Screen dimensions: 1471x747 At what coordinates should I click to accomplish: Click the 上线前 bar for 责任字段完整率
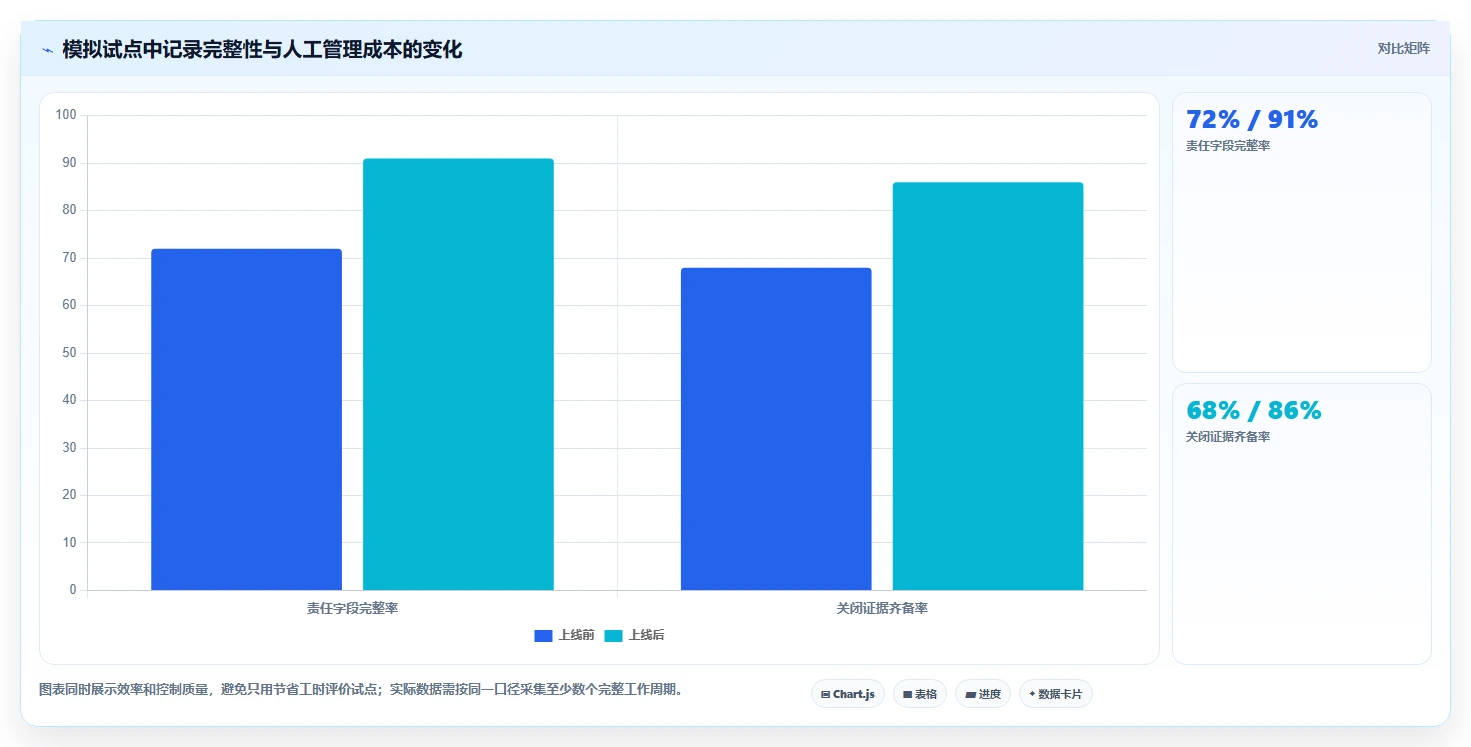(x=246, y=419)
